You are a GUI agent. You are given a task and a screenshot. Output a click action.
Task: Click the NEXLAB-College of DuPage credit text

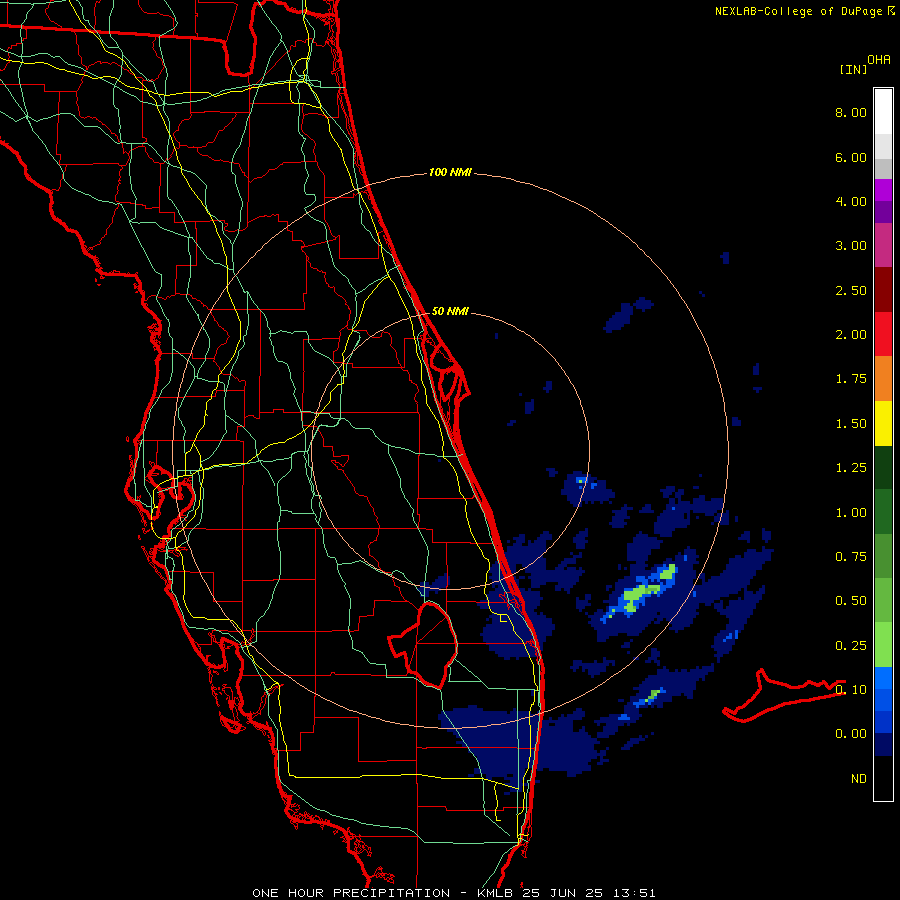[x=804, y=11]
